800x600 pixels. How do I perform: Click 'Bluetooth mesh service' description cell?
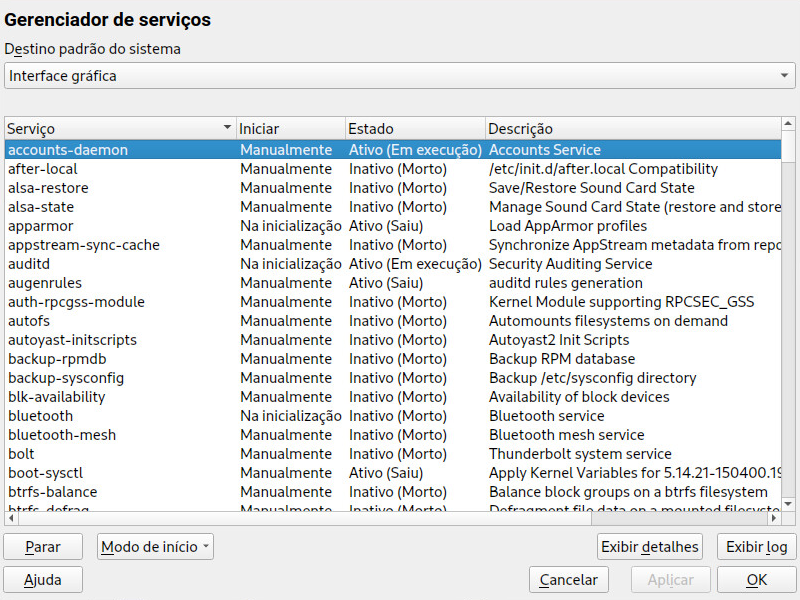click(566, 435)
